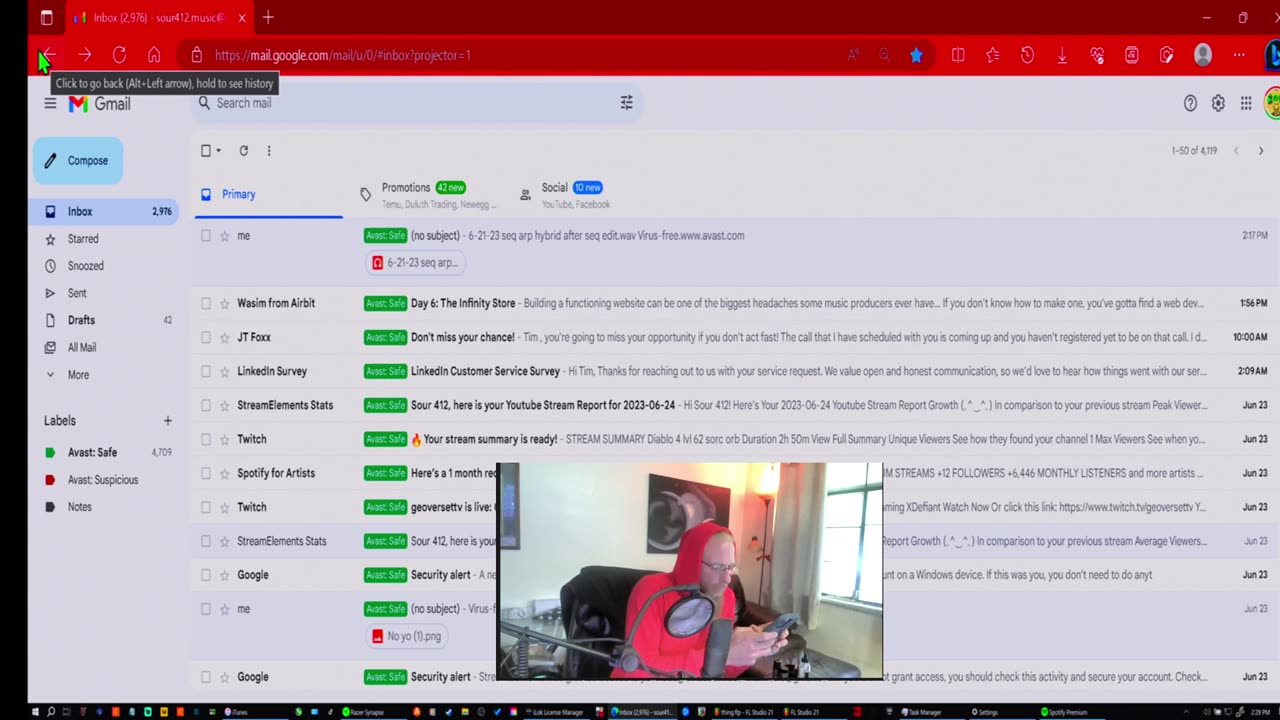
Task: Star the JT Foxx email
Action: (x=225, y=337)
